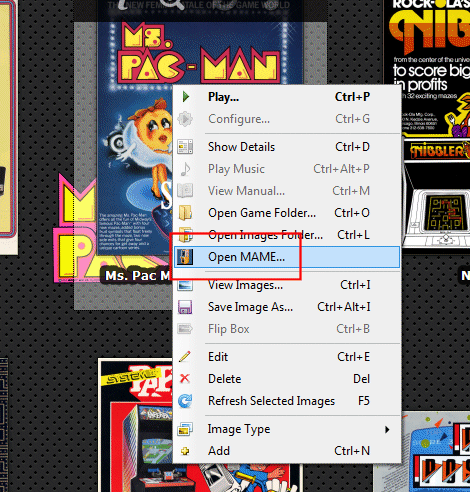Expand the Image Type submenu arrow

click(387, 429)
